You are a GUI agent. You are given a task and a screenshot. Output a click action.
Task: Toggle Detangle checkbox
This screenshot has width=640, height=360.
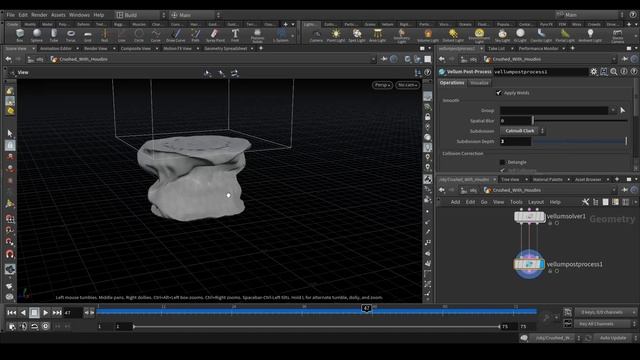[502, 162]
